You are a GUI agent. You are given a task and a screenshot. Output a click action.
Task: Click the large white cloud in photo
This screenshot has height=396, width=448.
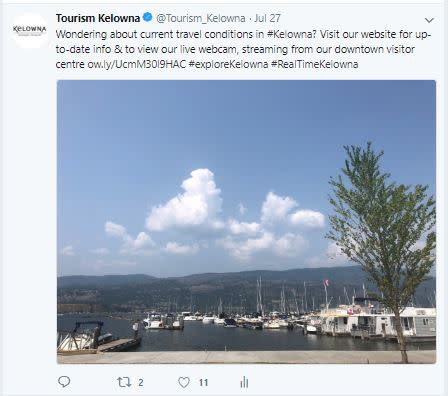click(185, 202)
